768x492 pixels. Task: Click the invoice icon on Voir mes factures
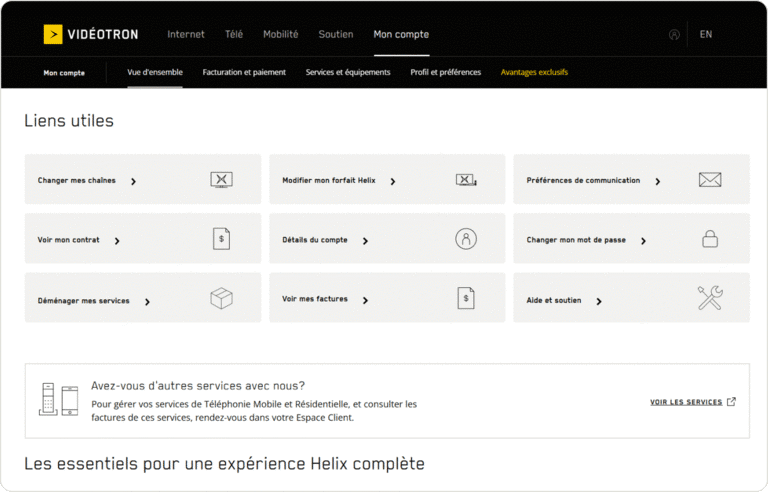point(466,298)
